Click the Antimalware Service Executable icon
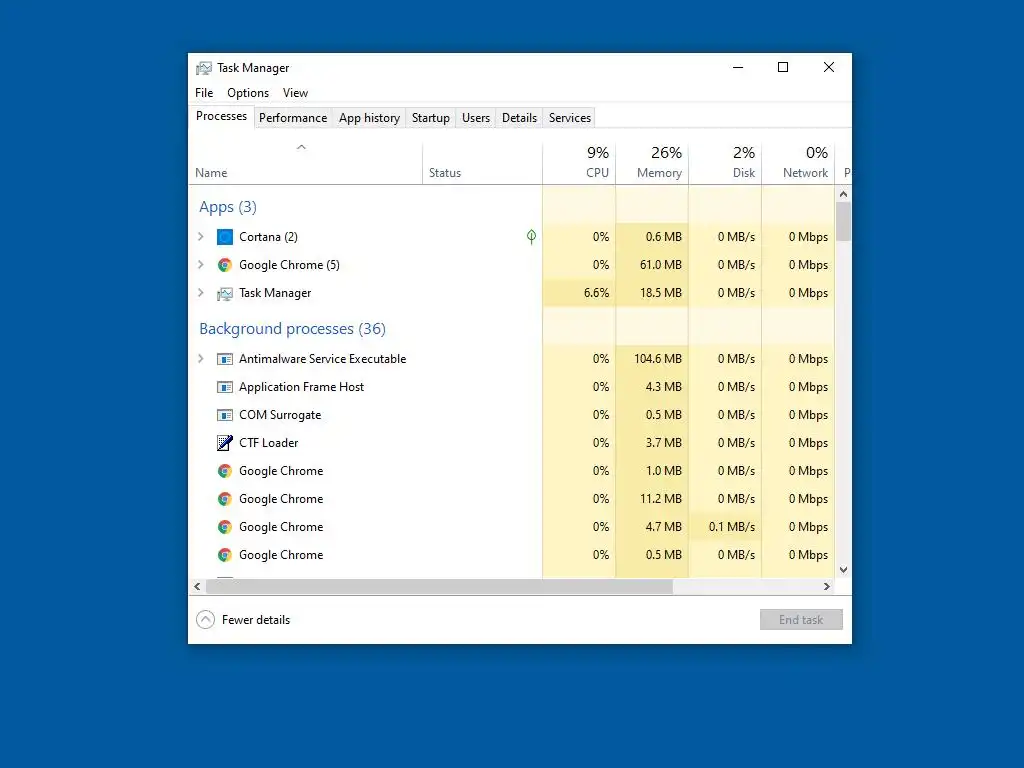 (225, 359)
